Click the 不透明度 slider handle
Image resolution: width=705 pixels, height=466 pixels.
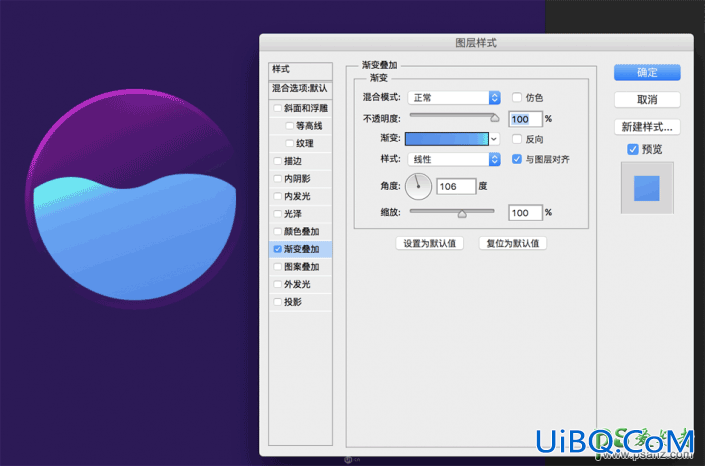[495, 118]
